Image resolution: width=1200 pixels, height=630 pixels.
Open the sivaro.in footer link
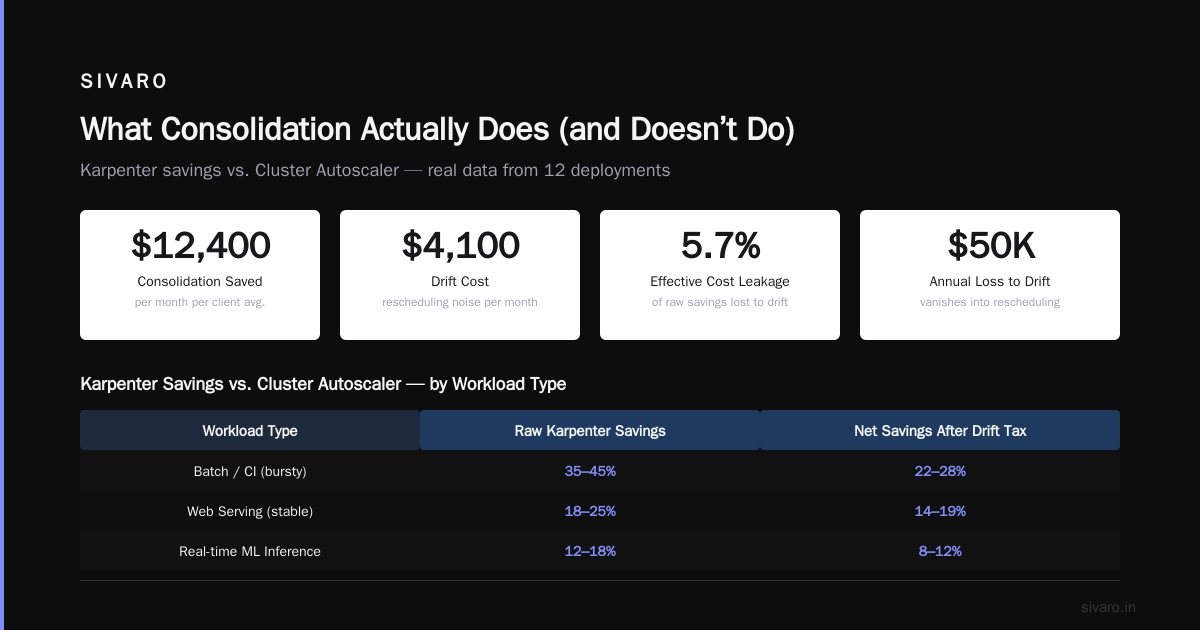click(x=1109, y=607)
